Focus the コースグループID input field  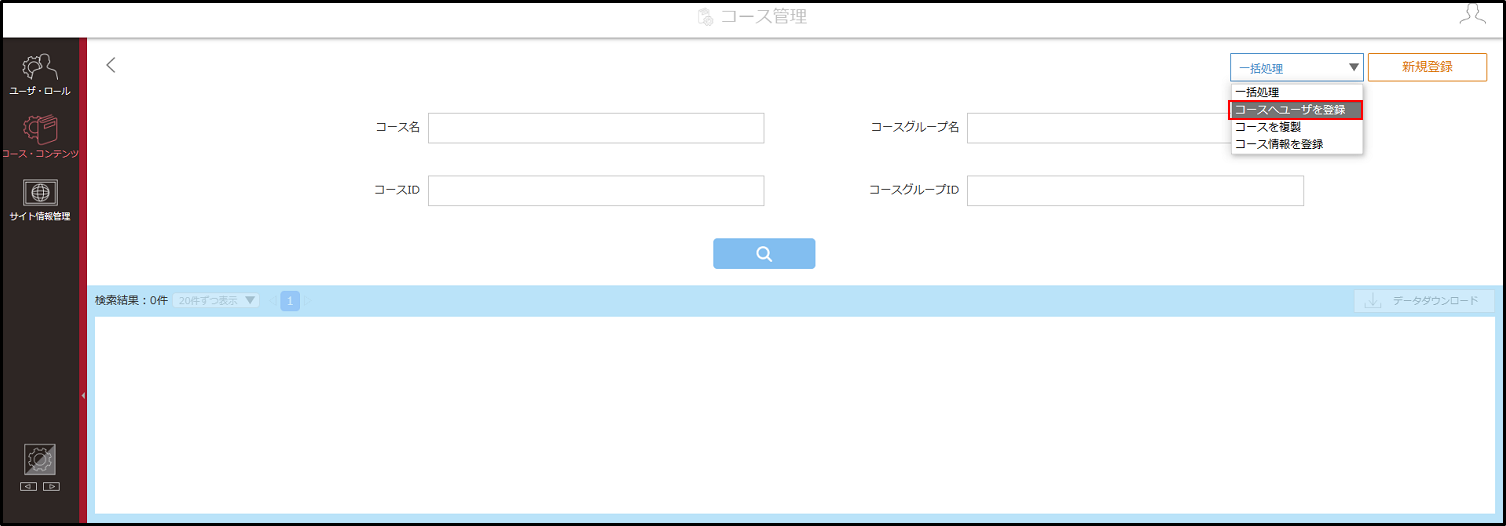(1135, 190)
